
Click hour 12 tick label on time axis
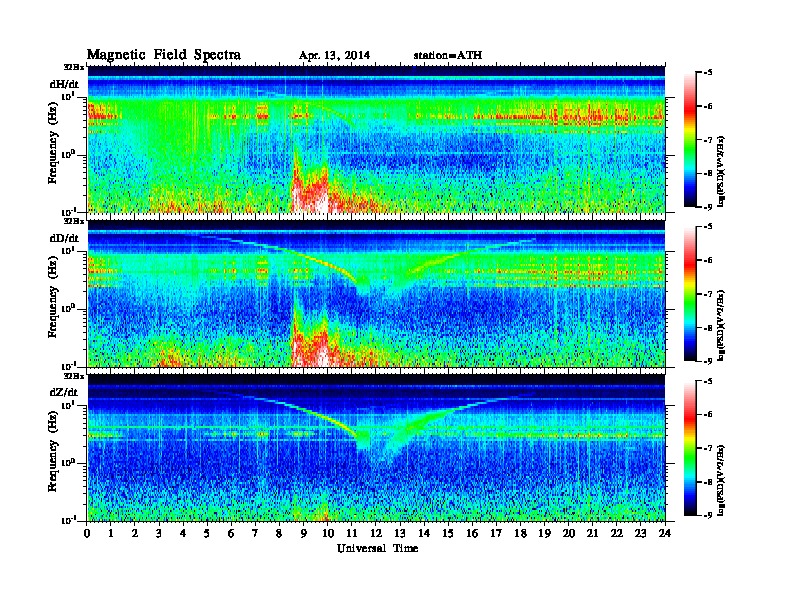376,534
